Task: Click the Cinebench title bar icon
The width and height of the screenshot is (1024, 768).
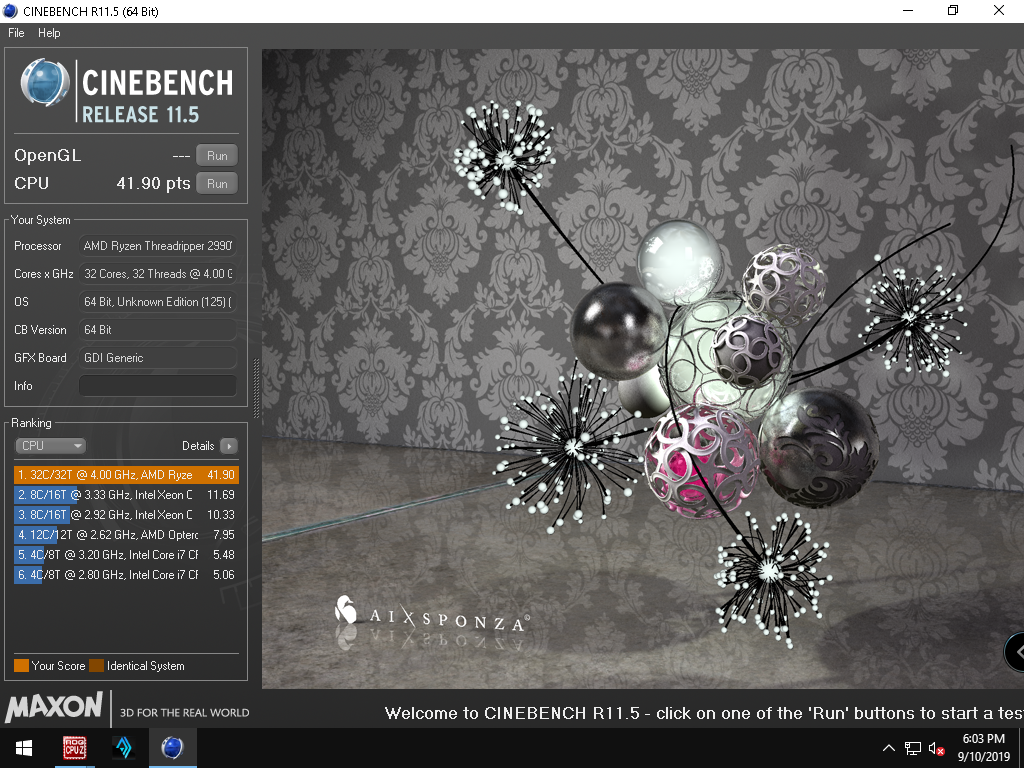Action: tap(10, 11)
